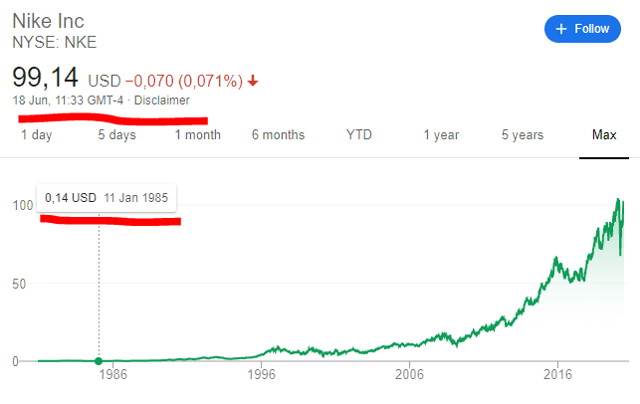Show the 1 year chart
This screenshot has width=640, height=404.
[441, 135]
